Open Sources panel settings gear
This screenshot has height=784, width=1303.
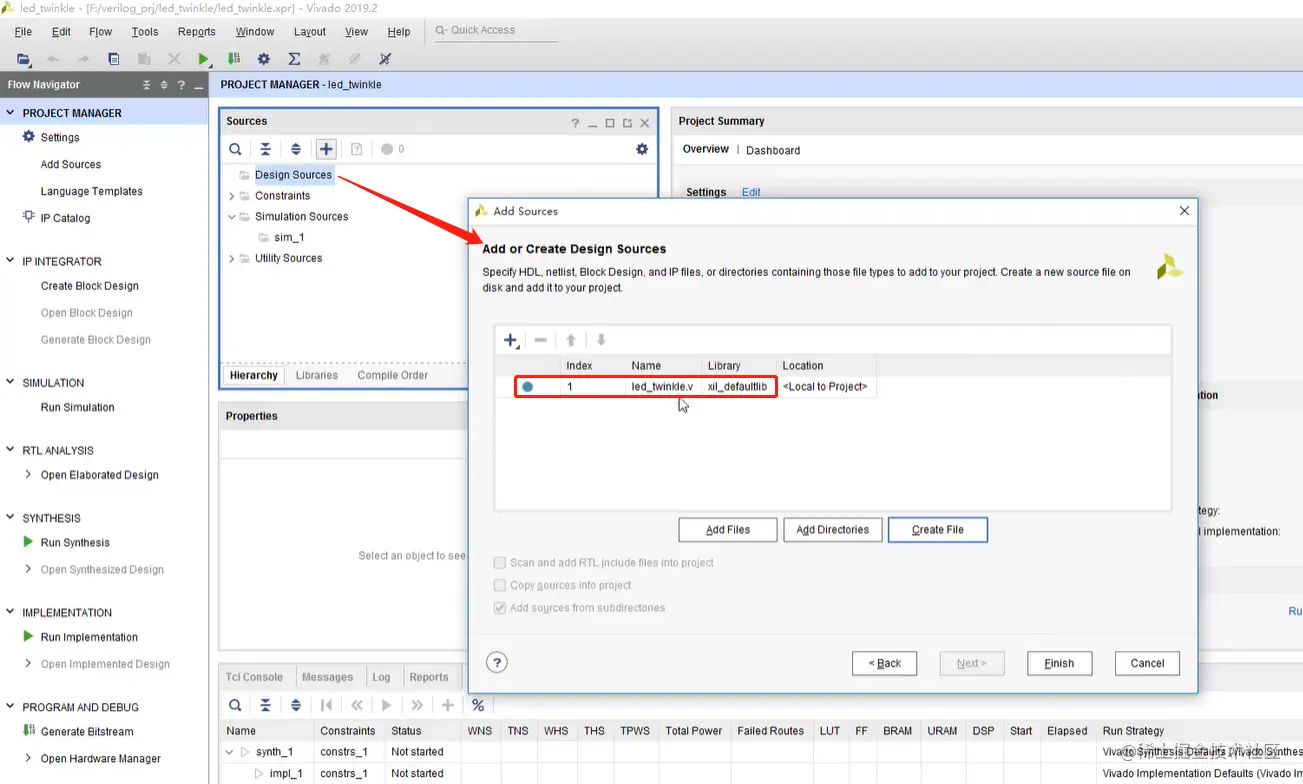(642, 149)
